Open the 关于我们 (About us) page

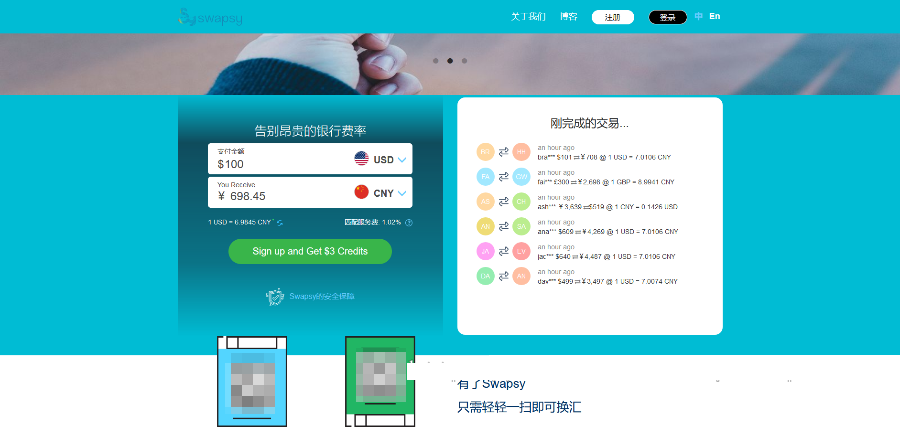pyautogui.click(x=528, y=17)
